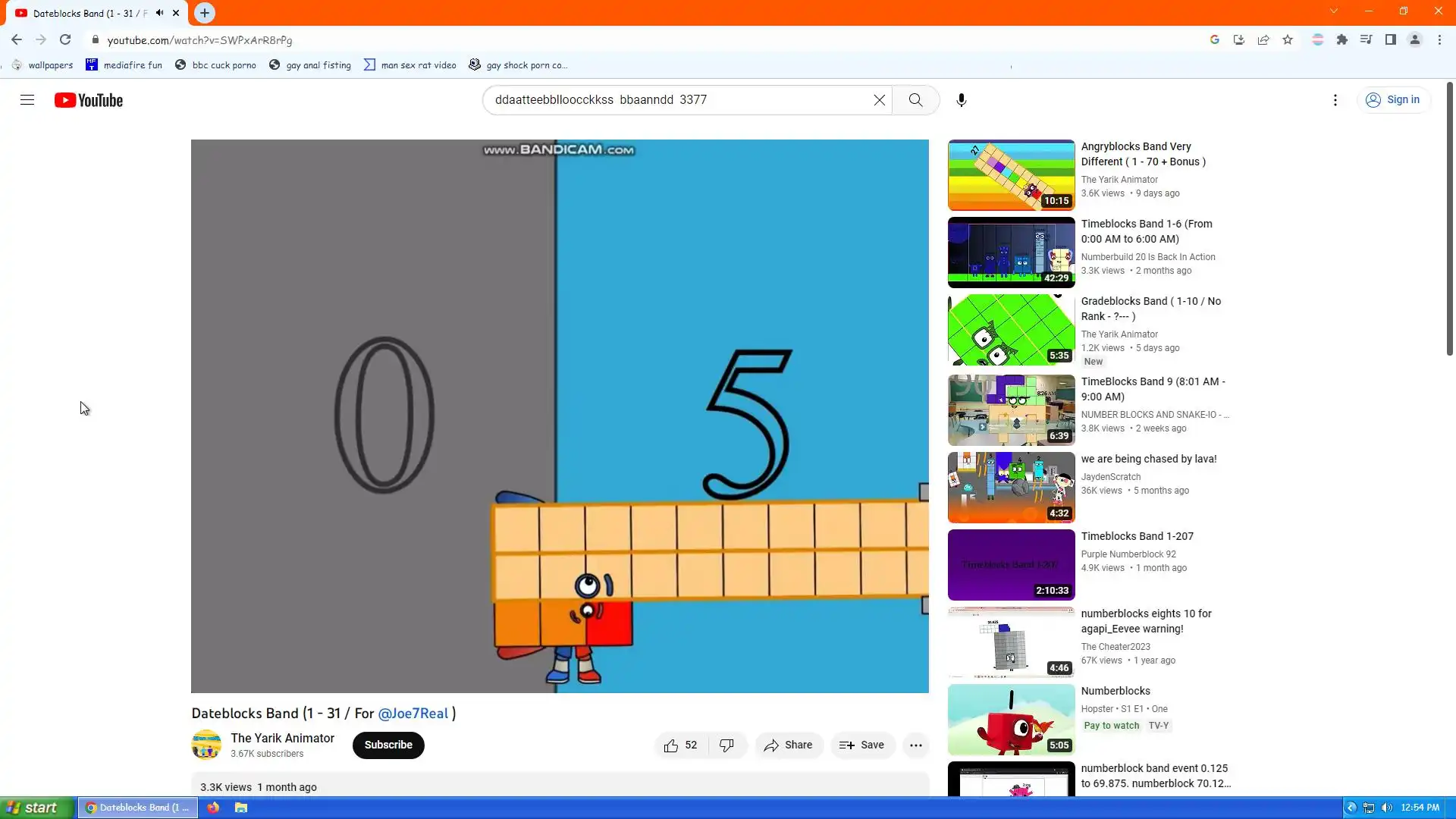
Task: Click the YouTube hamburger guide menu icon
Action: tap(27, 100)
